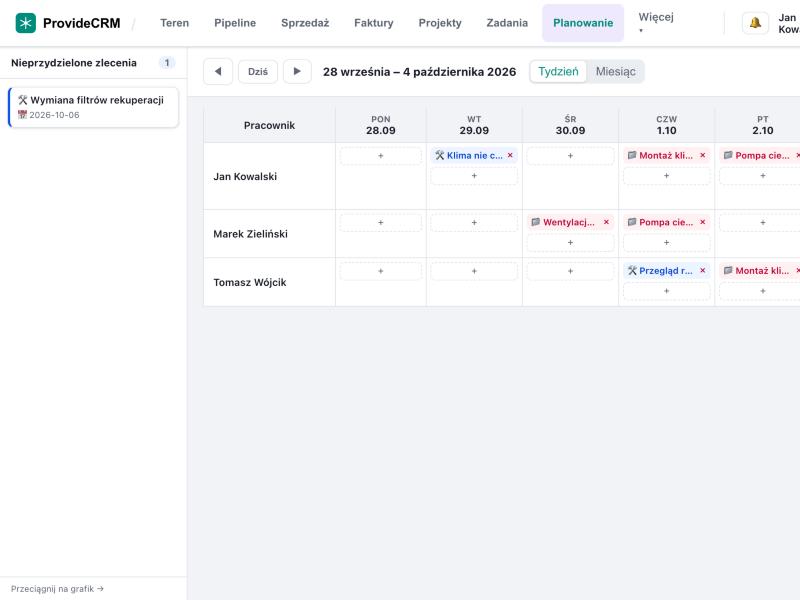The image size is (800, 600).
Task: Click the "28 września – 4 października 2026" date range
Action: pyautogui.click(x=419, y=71)
